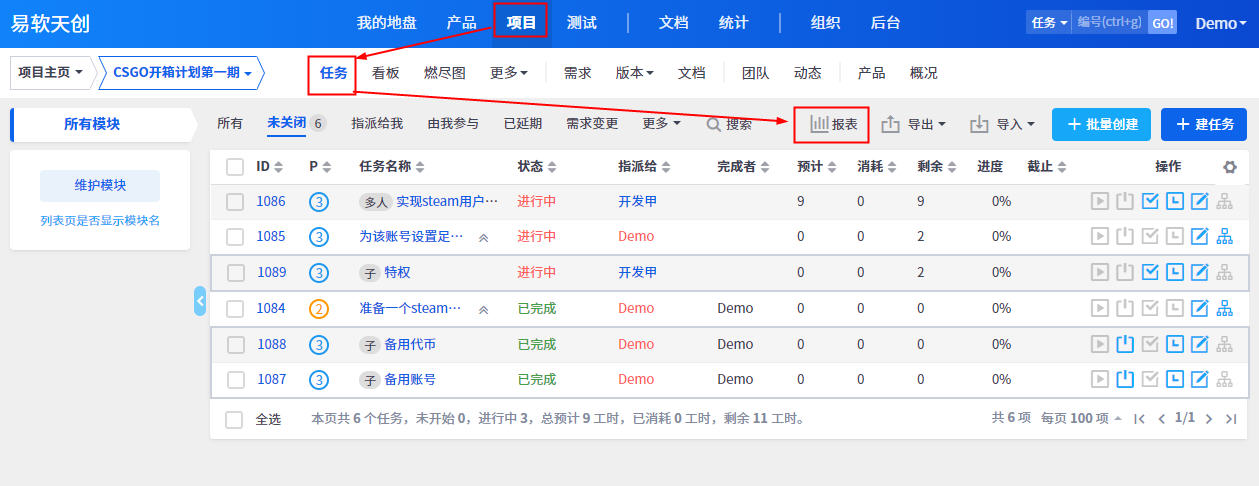
Task: Open the 测试 menu in the top navigation
Action: (x=581, y=23)
